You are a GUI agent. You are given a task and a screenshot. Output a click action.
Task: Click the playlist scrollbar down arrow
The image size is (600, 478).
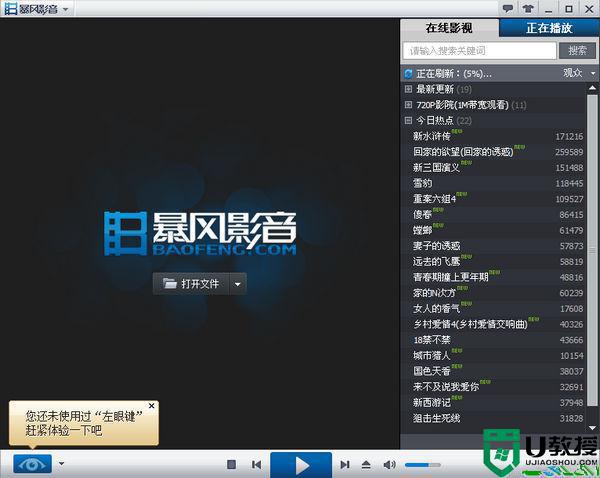(592, 428)
